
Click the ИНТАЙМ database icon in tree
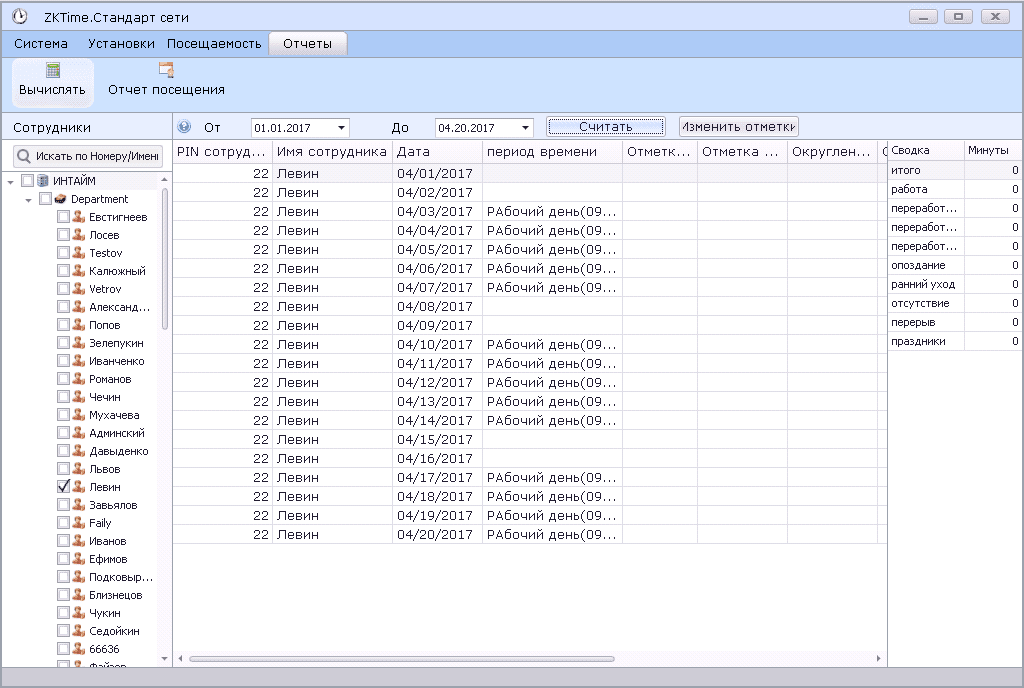(43, 181)
